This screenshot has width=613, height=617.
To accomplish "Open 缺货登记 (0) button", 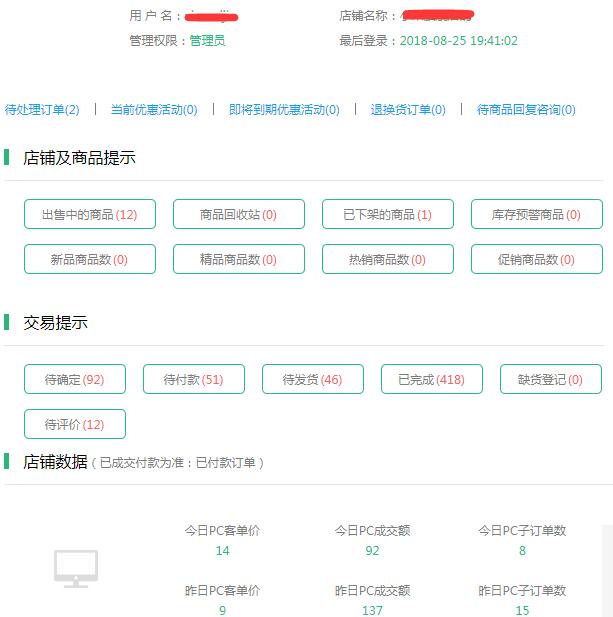I will pos(551,379).
